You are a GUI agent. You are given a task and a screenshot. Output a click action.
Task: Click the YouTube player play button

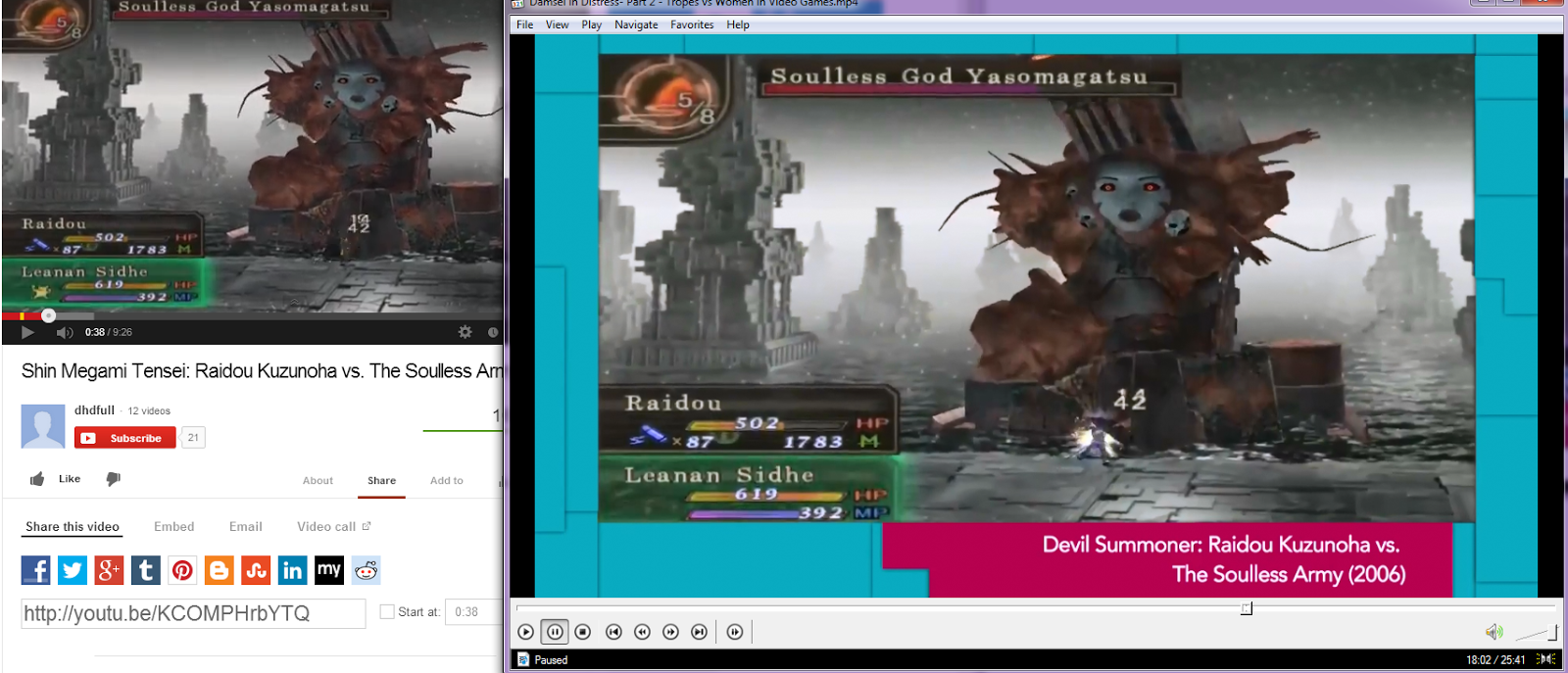(x=27, y=332)
